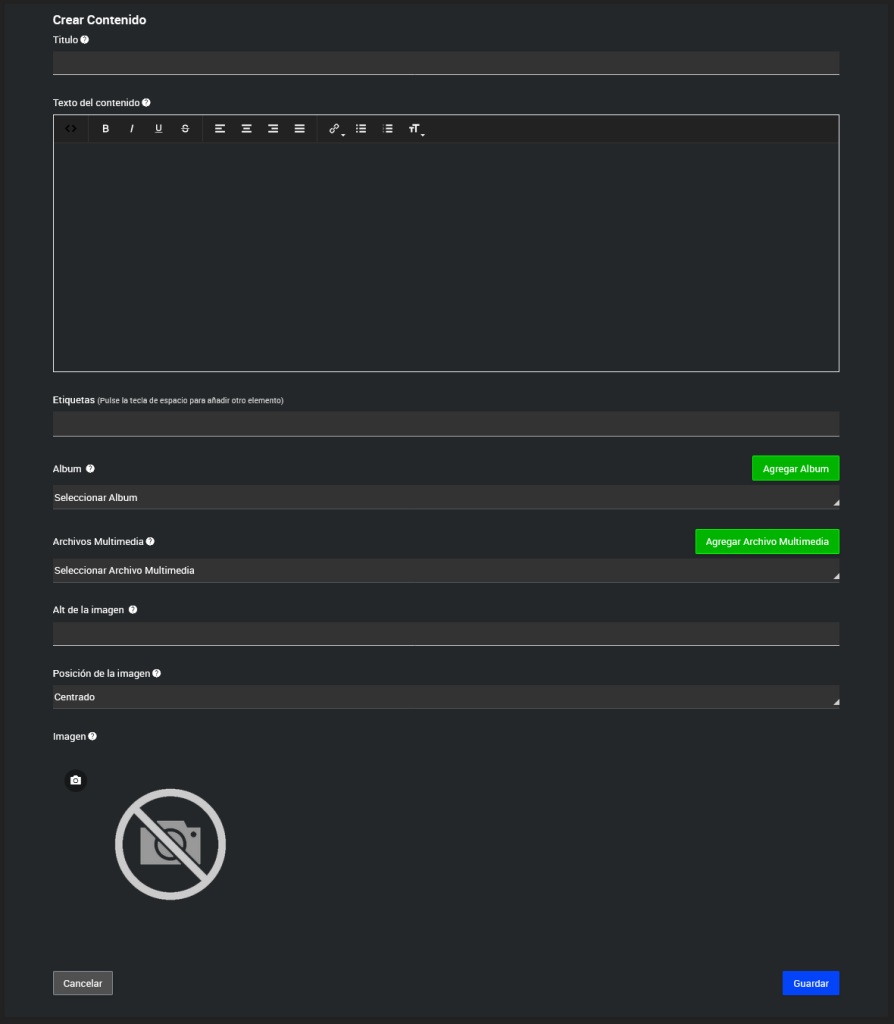
Task: Apply italic formatting in the editor
Action: [132, 129]
